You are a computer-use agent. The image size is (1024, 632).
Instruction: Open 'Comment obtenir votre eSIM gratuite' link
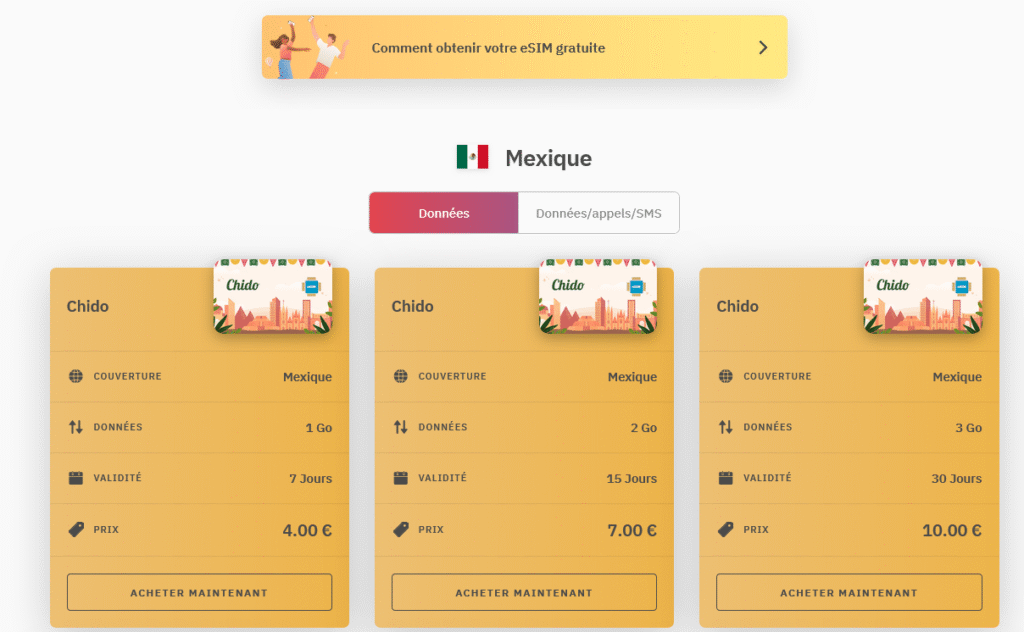pyautogui.click(x=488, y=48)
